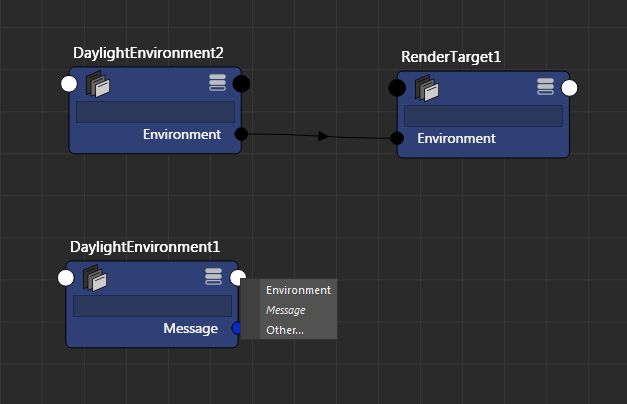
Task: Click RenderTarget1's Environment input port
Action: [x=398, y=138]
